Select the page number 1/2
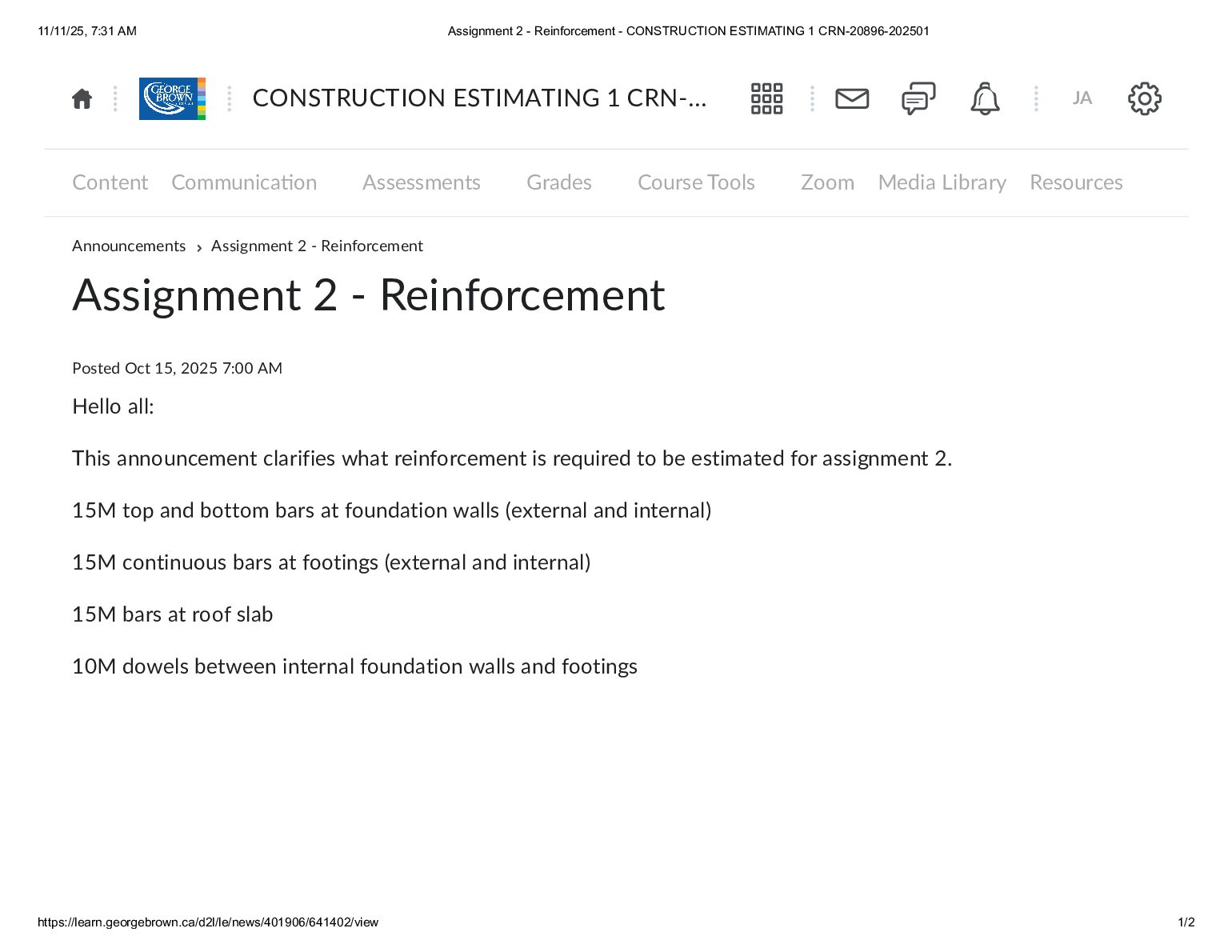Image resolution: width=1232 pixels, height=952 pixels. coord(1186,922)
